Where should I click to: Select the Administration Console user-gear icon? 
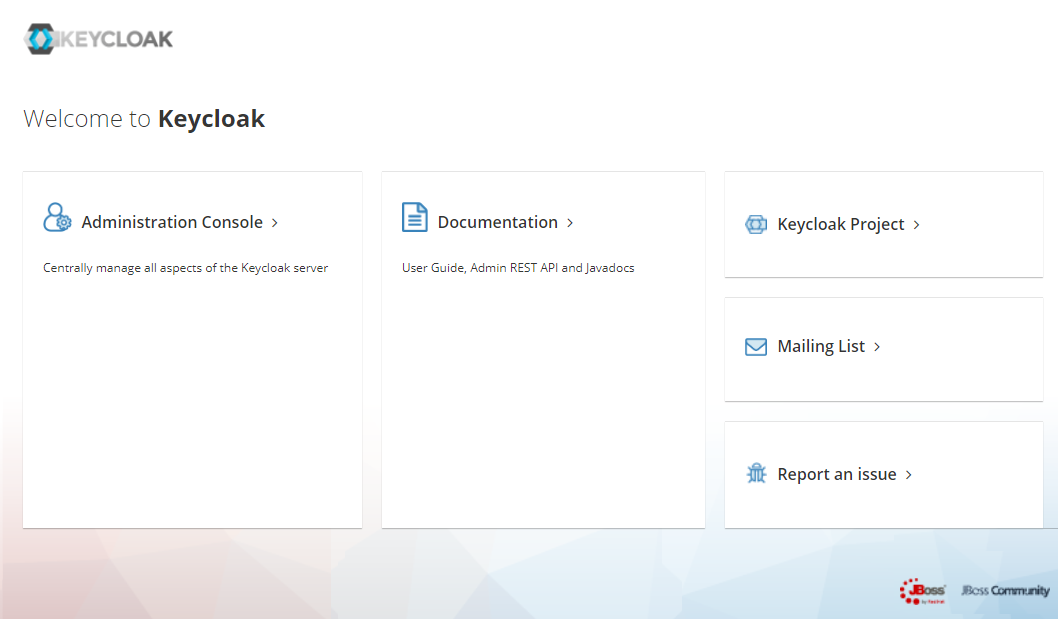click(x=57, y=217)
